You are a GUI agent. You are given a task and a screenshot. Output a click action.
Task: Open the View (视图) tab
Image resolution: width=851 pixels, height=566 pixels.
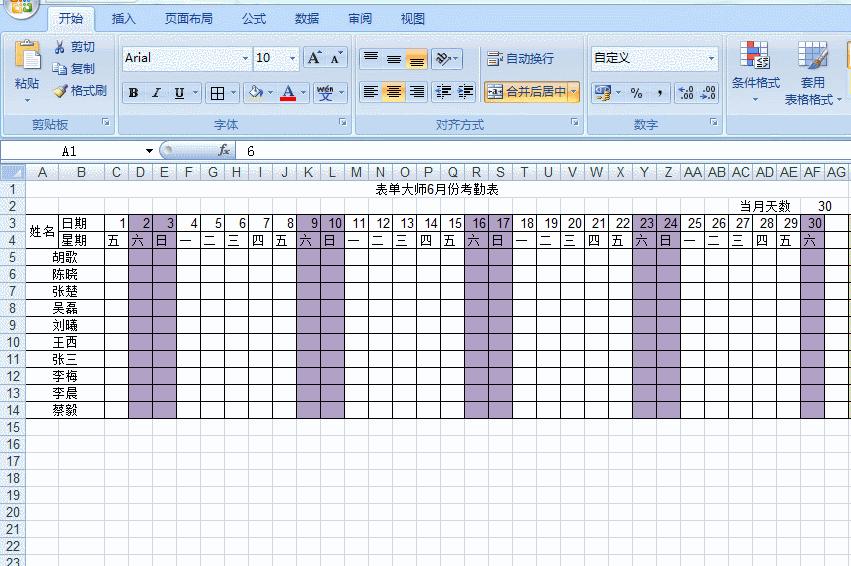pyautogui.click(x=412, y=18)
